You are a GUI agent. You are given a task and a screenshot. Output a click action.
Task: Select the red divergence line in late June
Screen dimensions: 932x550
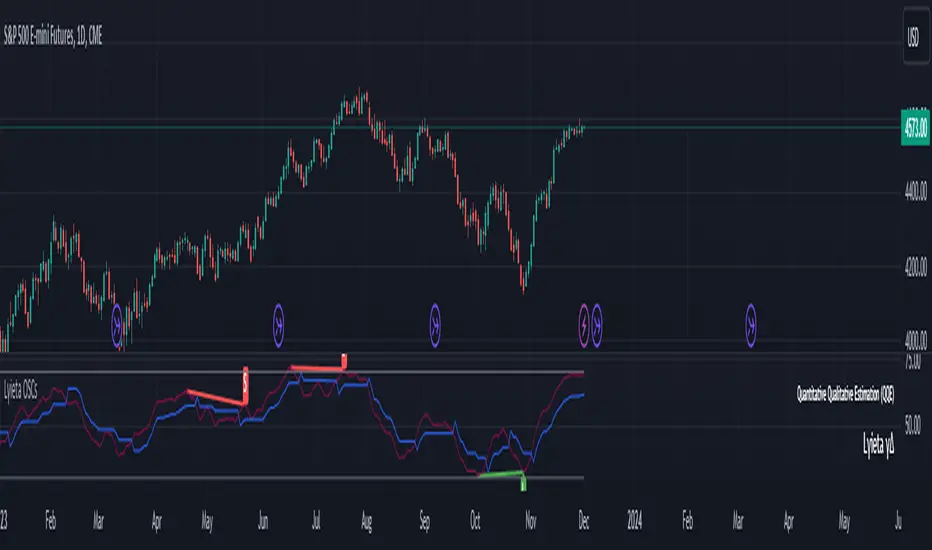pos(317,368)
